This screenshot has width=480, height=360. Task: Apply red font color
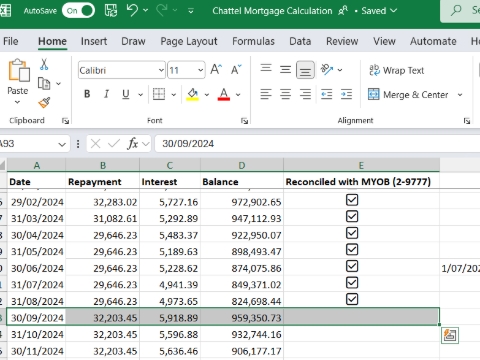point(224,94)
